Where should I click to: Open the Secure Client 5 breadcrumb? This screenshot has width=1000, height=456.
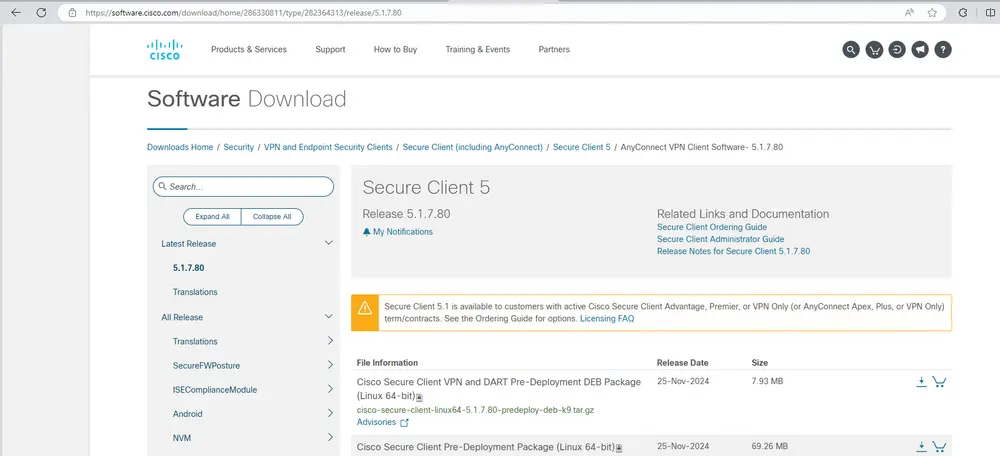pos(582,147)
